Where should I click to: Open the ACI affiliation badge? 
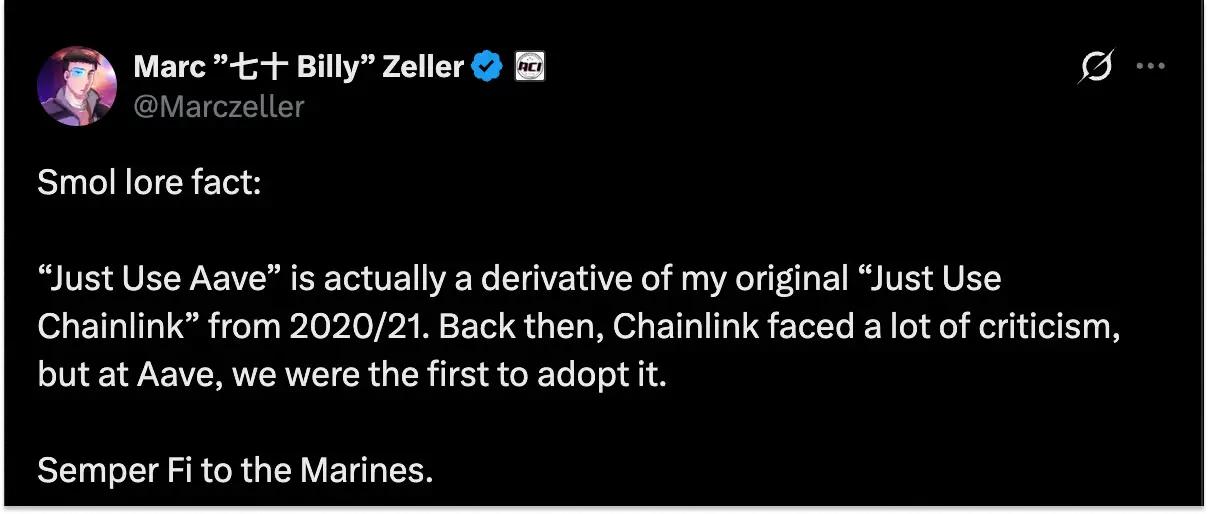(x=528, y=67)
